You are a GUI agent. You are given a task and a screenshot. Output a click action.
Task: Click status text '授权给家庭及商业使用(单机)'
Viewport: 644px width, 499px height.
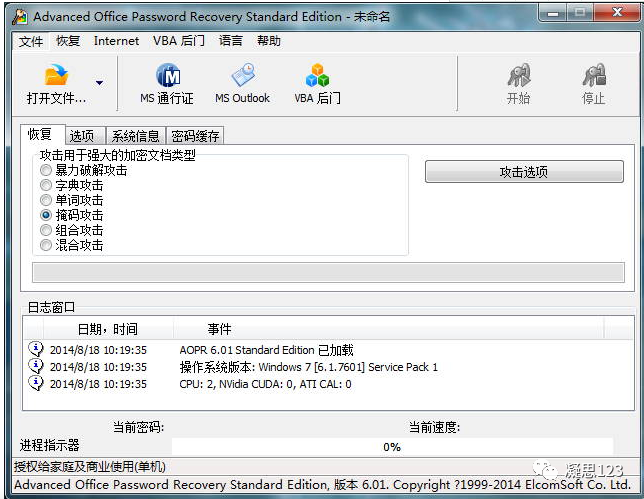coord(90,467)
